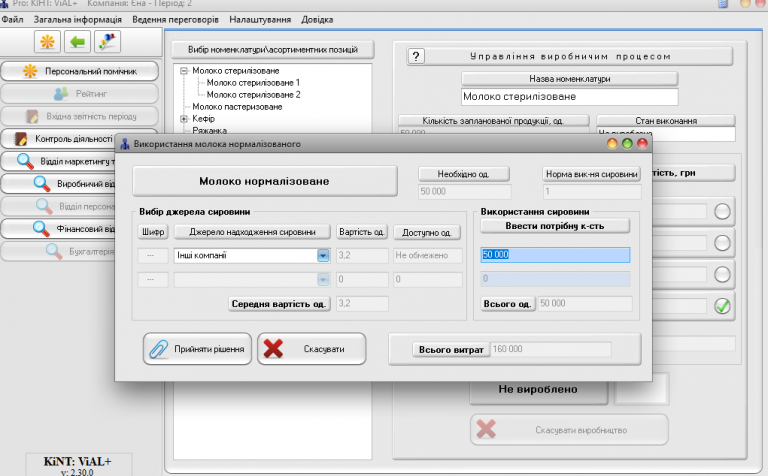This screenshot has height=476, width=768.
Task: Click the green checkmark indicator in background panel
Action: tap(722, 306)
